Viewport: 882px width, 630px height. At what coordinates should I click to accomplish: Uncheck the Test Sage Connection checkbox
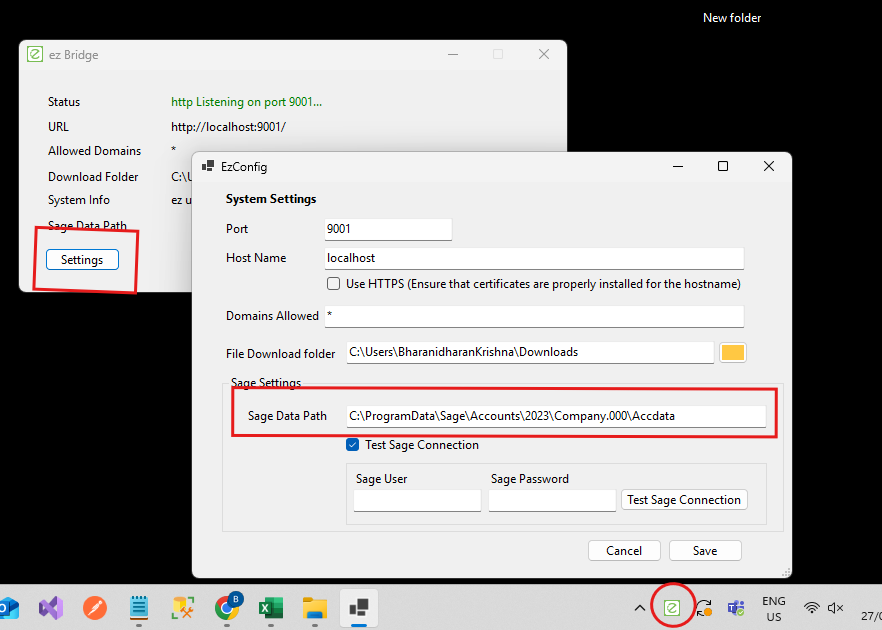353,445
